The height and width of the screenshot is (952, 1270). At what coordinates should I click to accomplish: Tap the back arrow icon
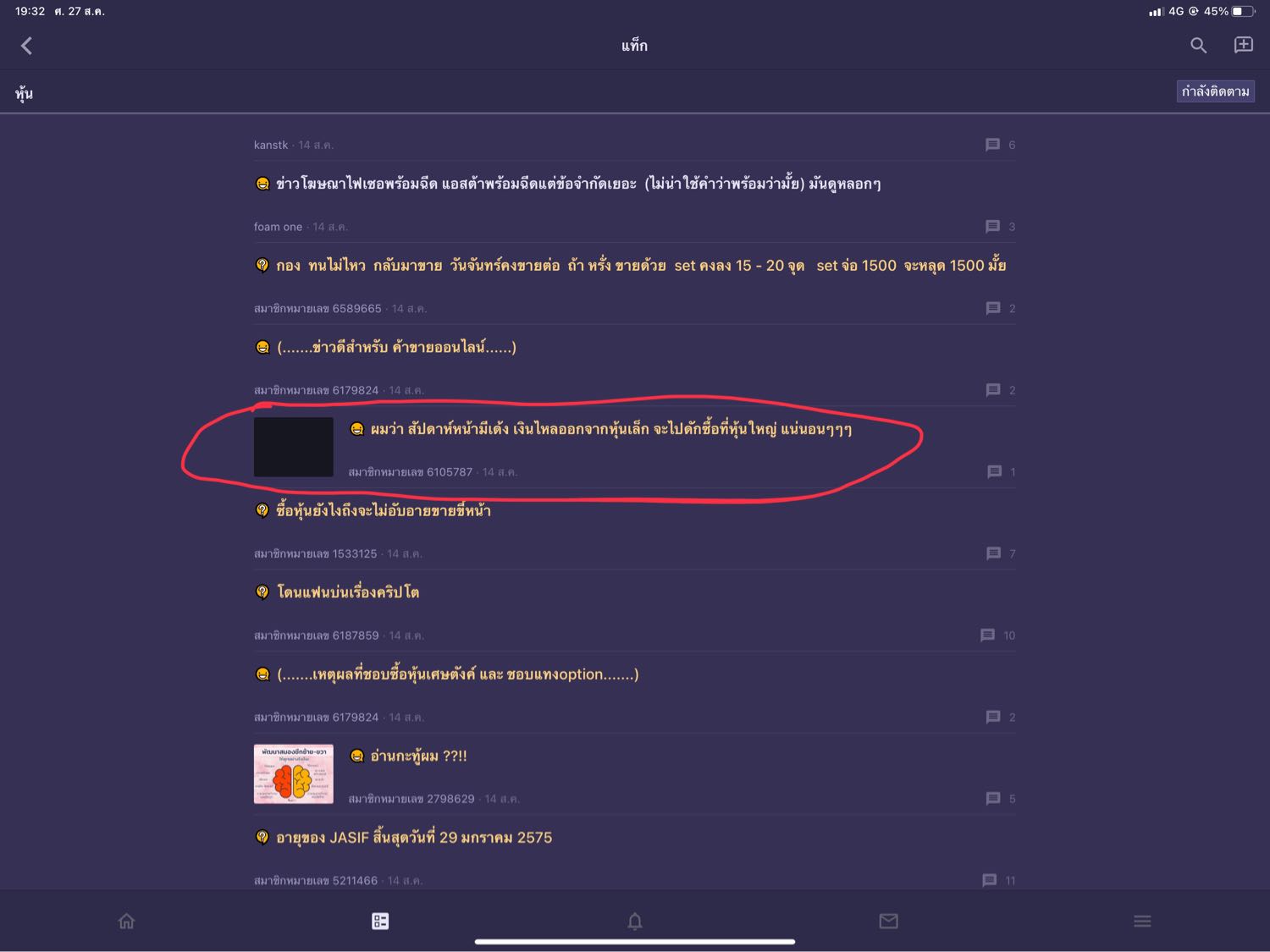point(26,46)
